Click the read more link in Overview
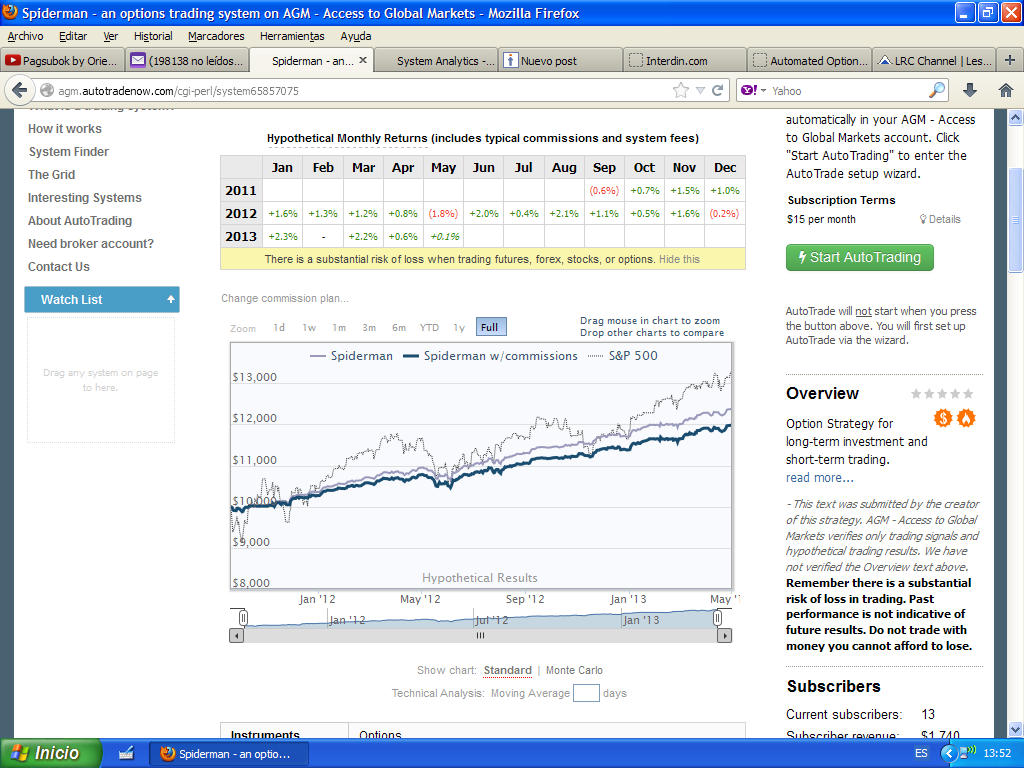This screenshot has width=1024, height=768. click(820, 477)
